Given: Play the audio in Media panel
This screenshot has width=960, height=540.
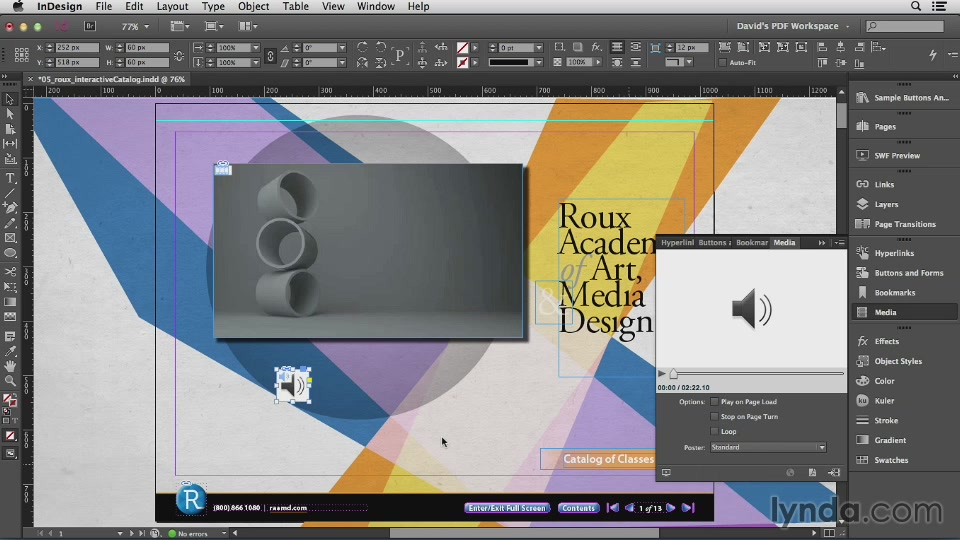Looking at the screenshot, I should 661,373.
